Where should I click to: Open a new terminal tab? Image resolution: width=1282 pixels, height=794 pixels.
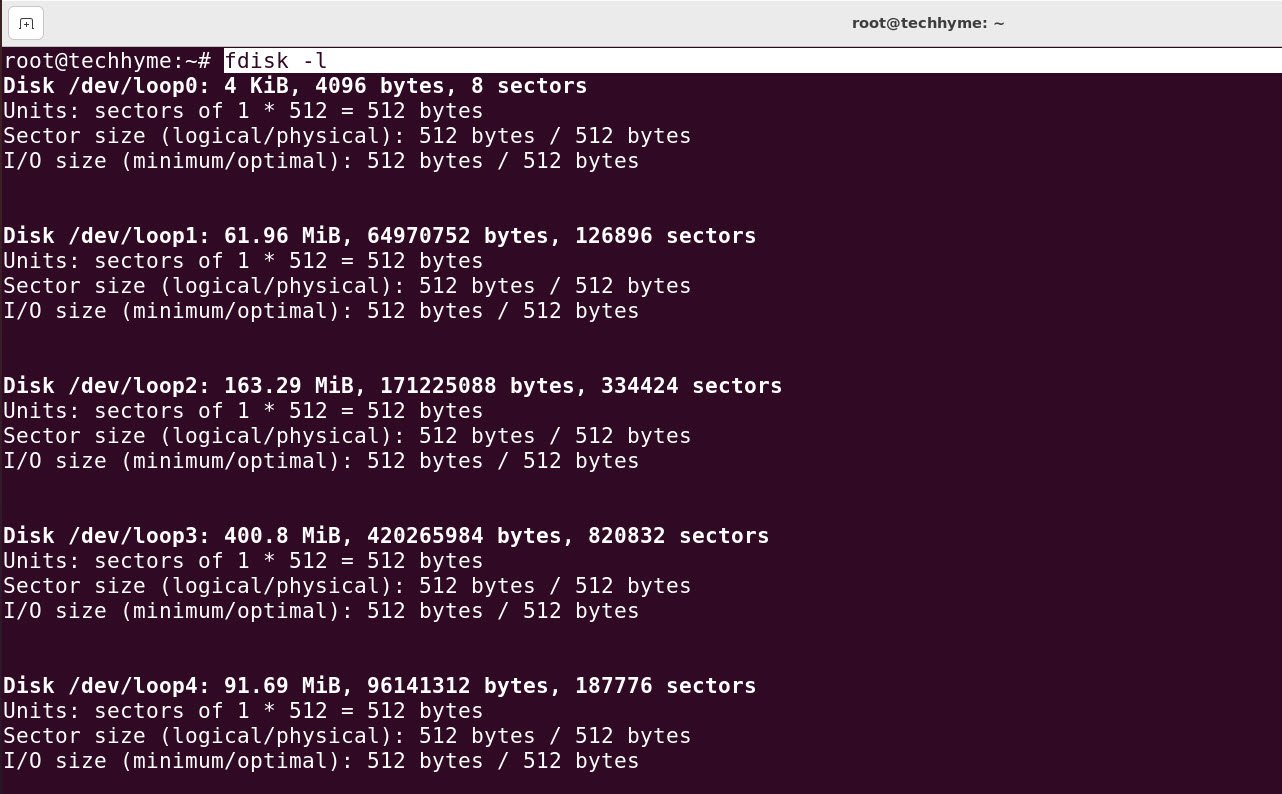tap(26, 22)
